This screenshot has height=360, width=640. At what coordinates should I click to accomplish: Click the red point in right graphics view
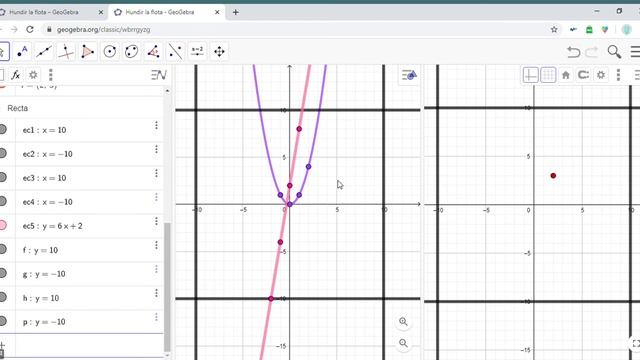click(x=553, y=176)
